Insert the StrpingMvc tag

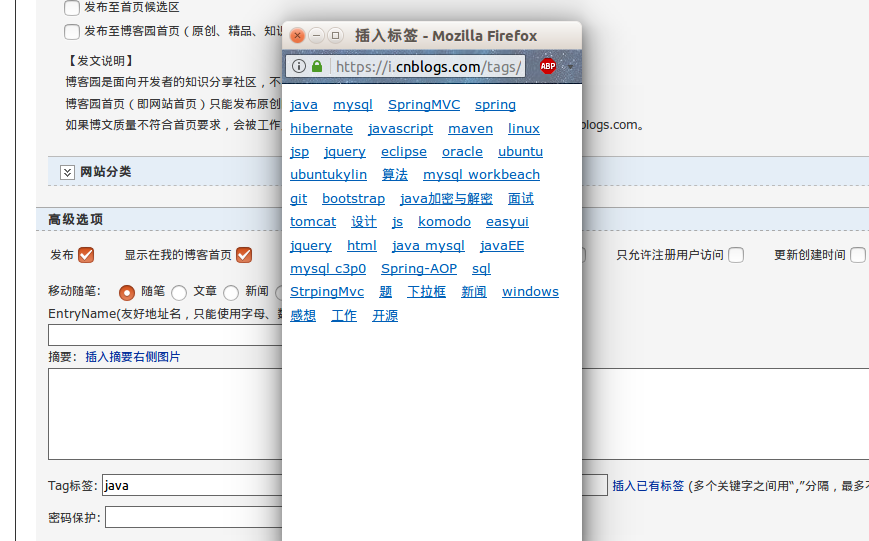pyautogui.click(x=327, y=292)
